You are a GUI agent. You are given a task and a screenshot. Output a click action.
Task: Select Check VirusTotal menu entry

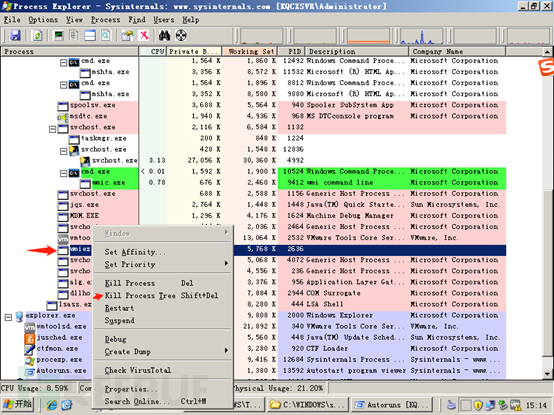(163, 370)
